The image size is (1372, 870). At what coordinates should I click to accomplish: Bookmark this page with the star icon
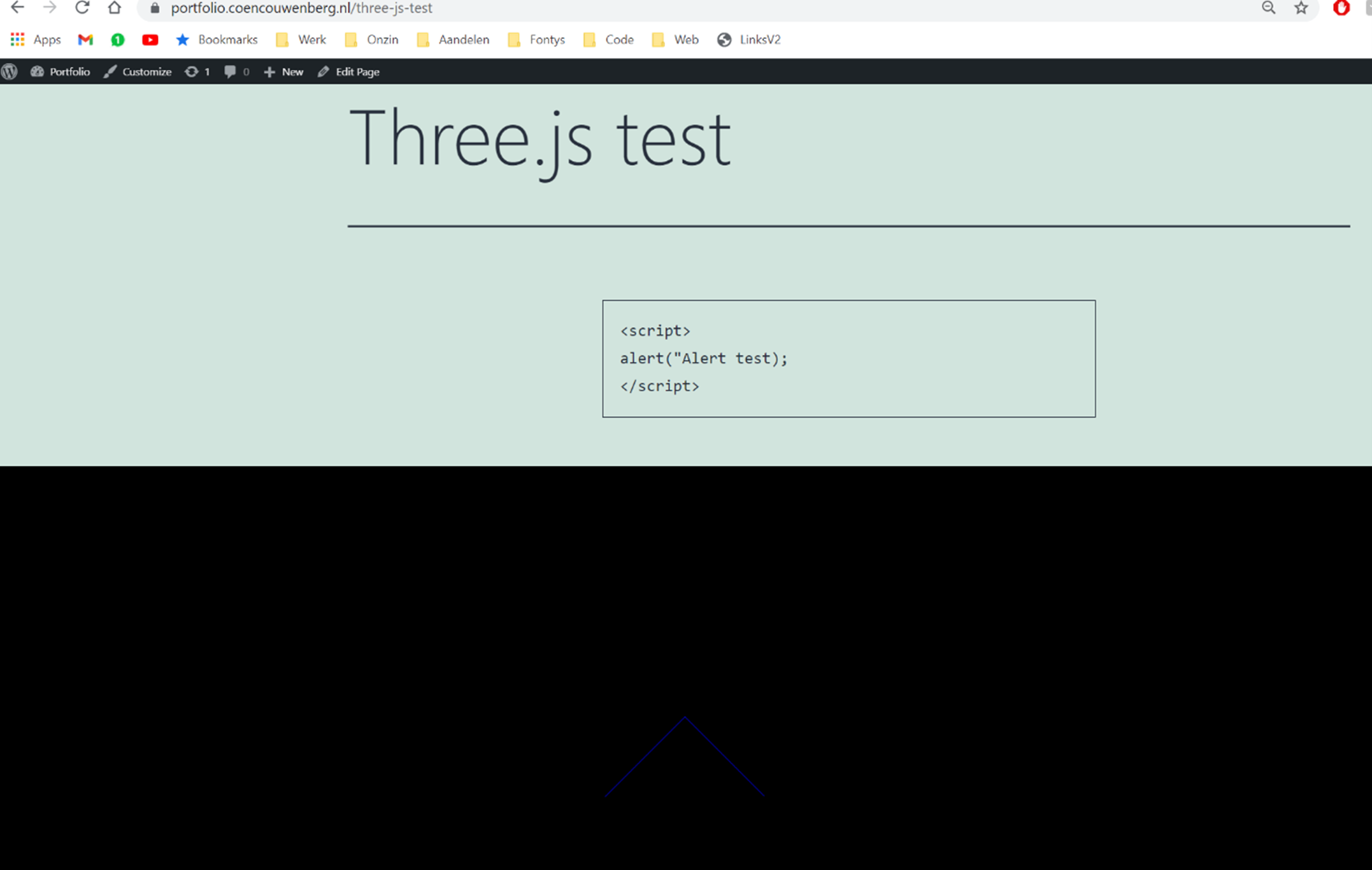tap(1301, 8)
